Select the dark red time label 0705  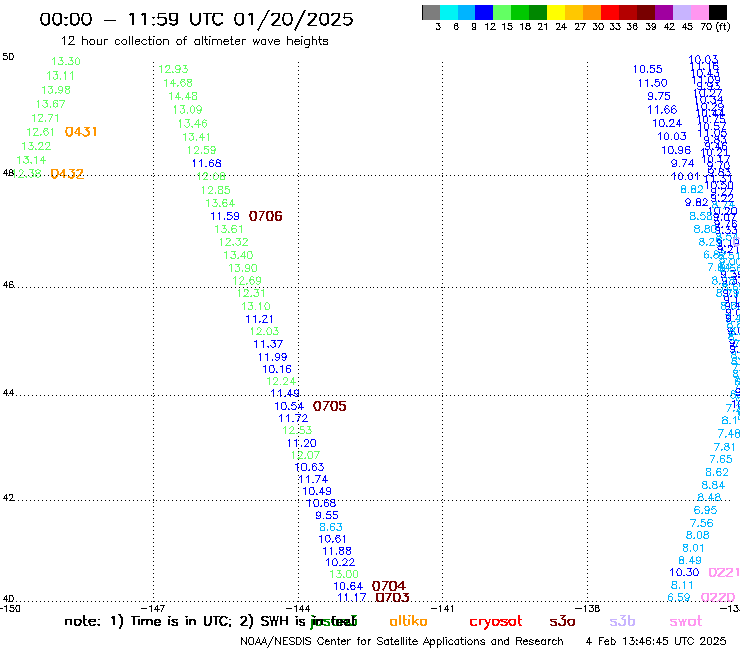point(329,406)
